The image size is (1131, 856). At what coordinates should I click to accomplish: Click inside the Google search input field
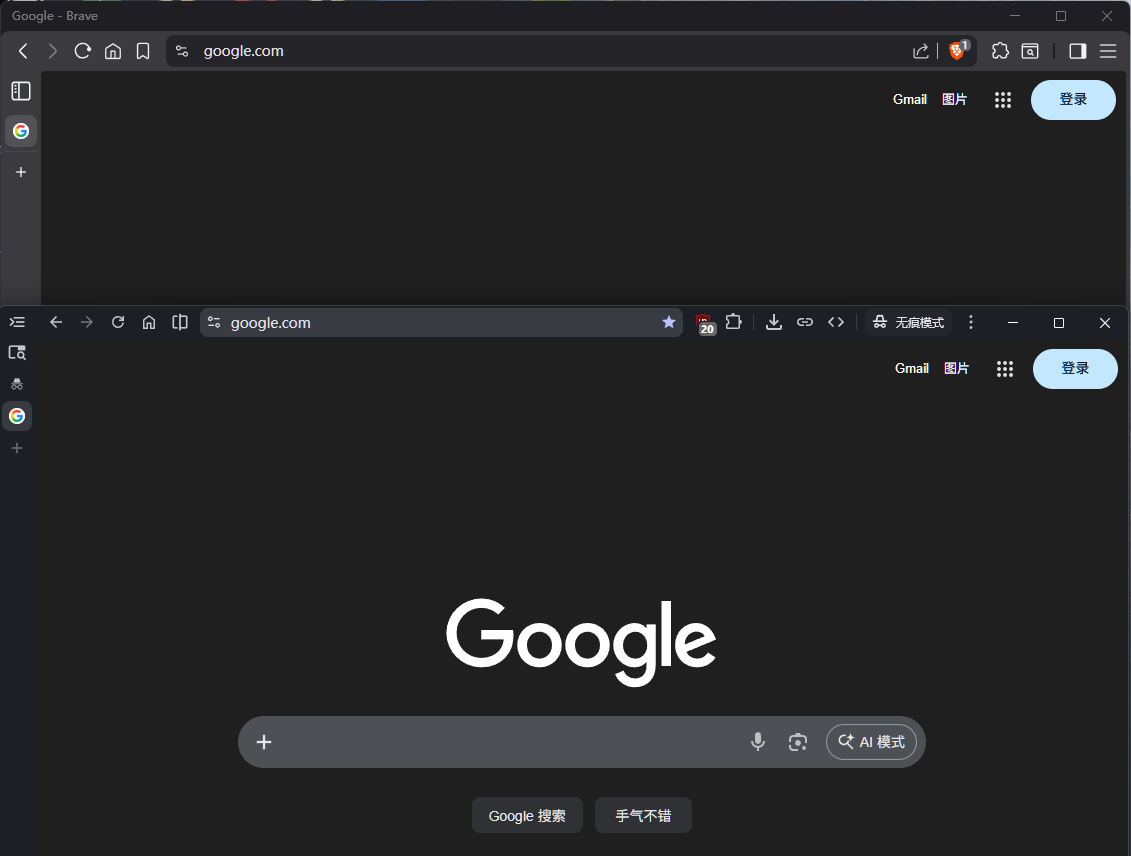click(500, 742)
